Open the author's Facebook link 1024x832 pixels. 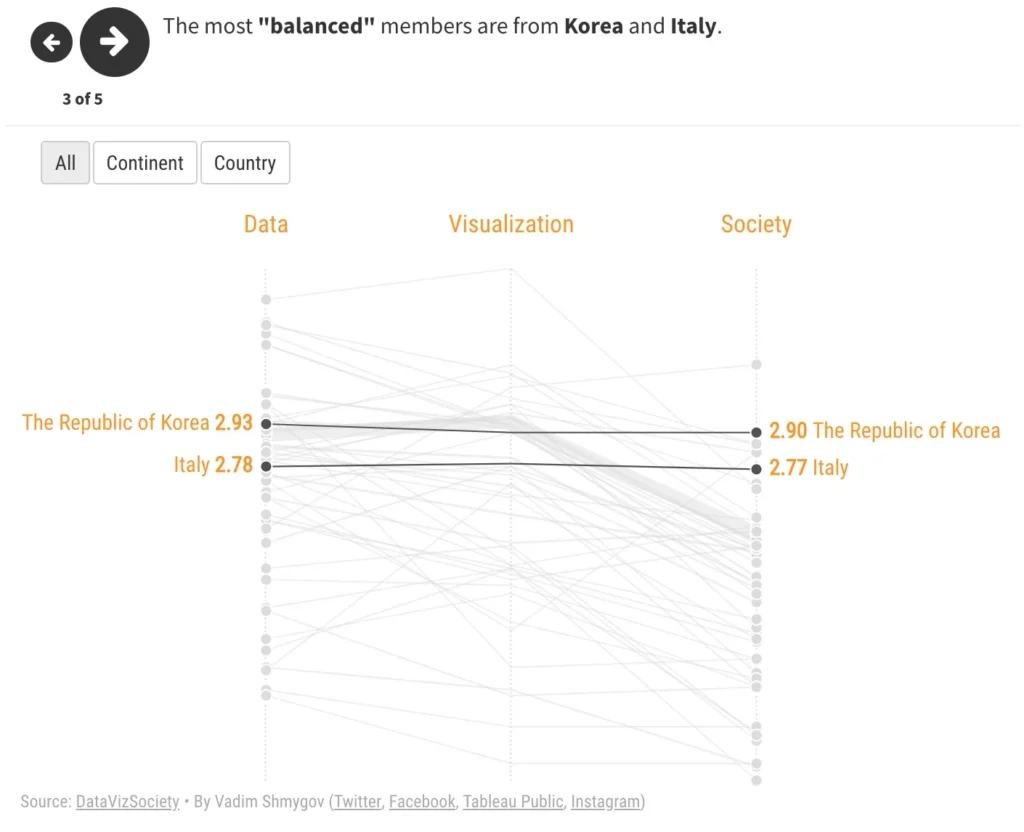(421, 801)
